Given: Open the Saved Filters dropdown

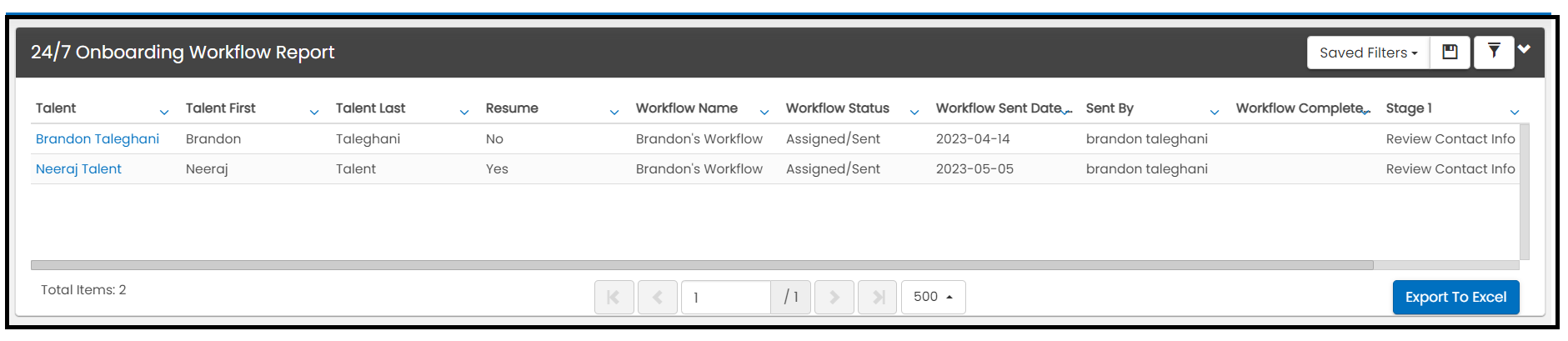Looking at the screenshot, I should pyautogui.click(x=1368, y=53).
